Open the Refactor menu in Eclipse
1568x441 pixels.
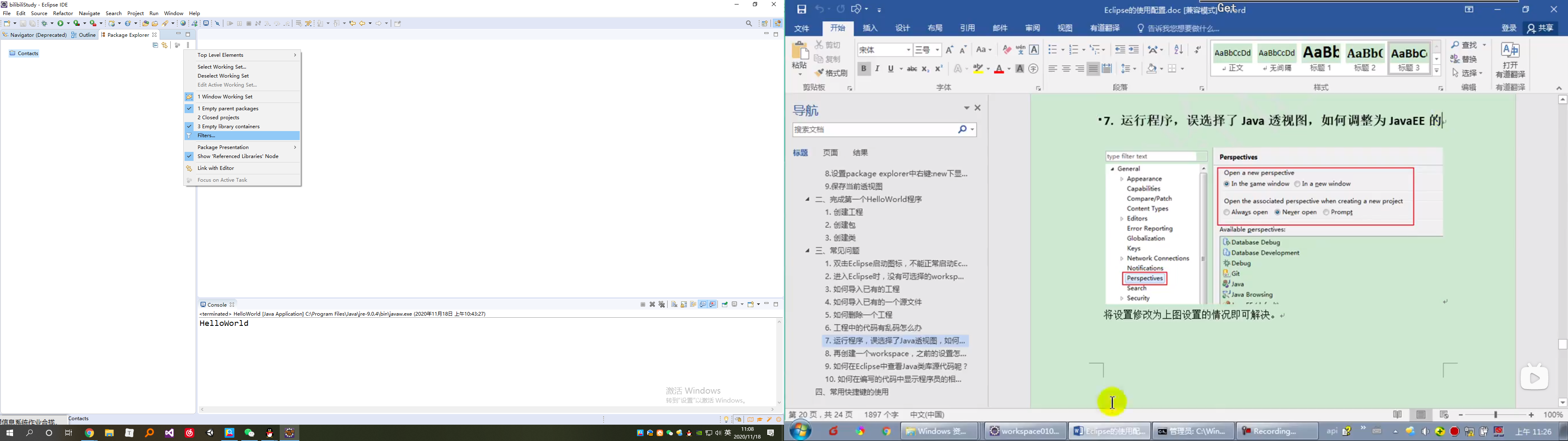63,13
